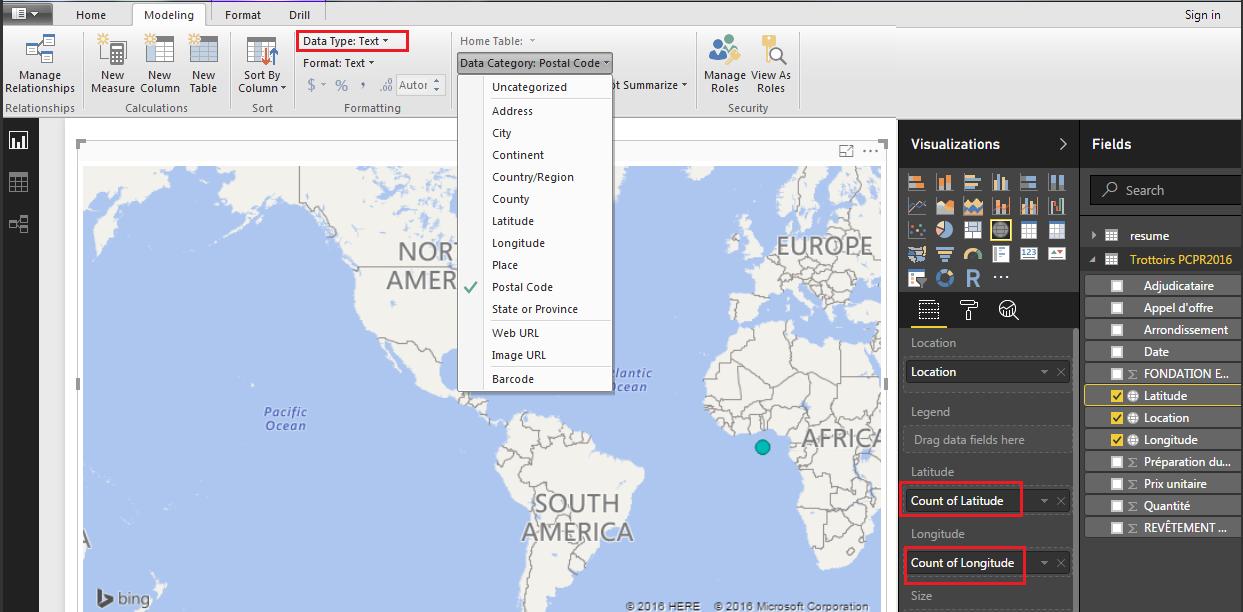Click the New Measure button
The width and height of the screenshot is (1243, 612).
pos(112,66)
